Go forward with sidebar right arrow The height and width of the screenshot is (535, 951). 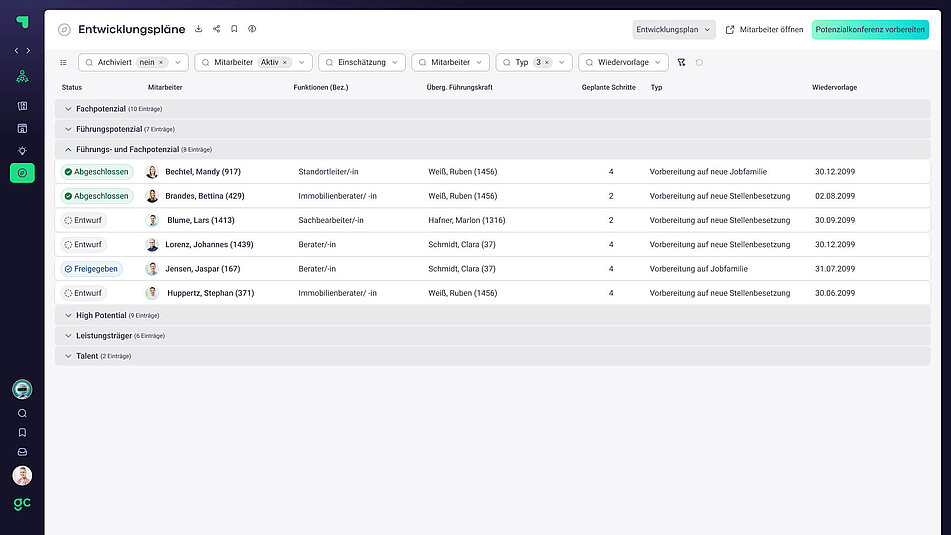28,50
